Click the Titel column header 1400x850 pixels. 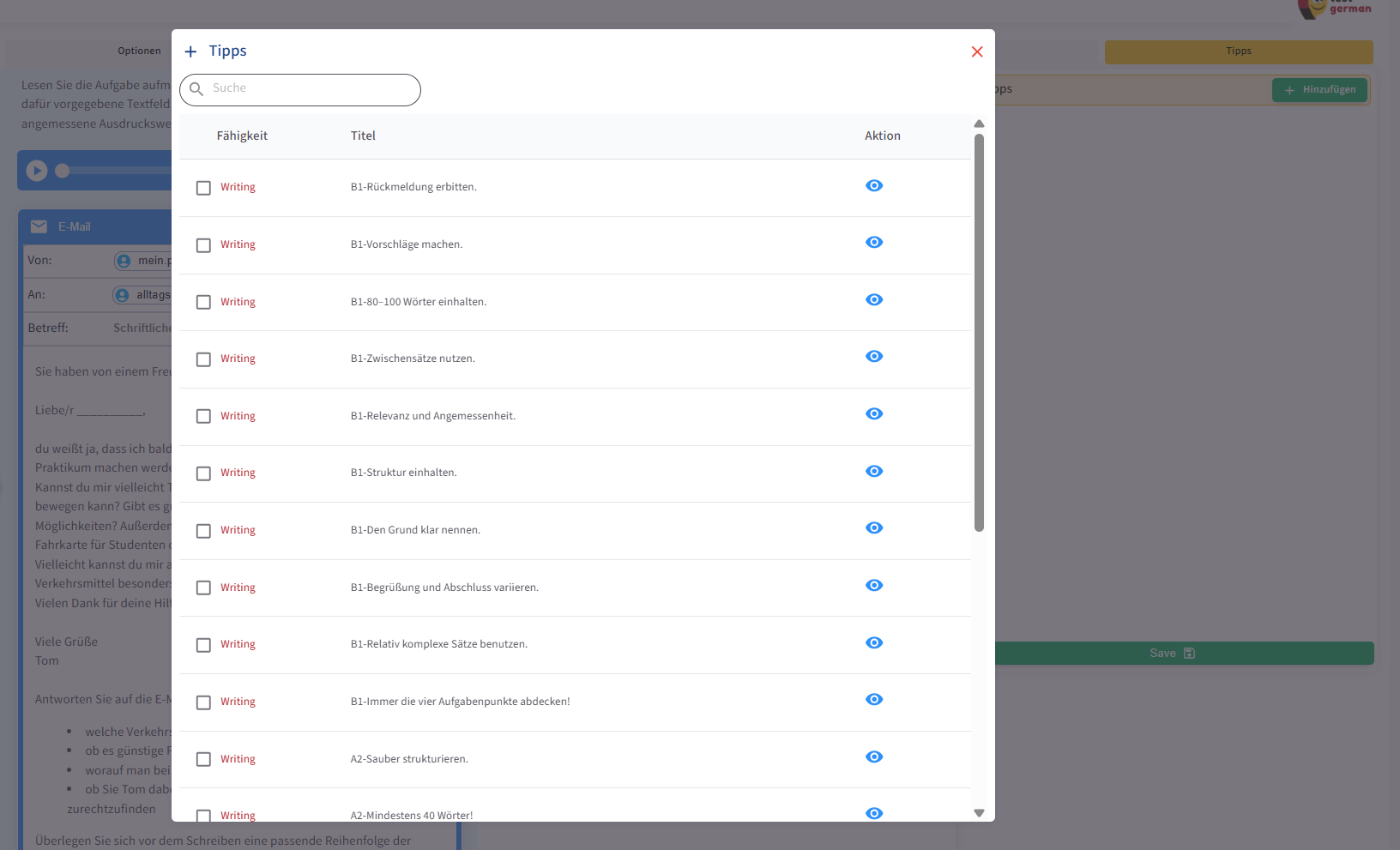click(363, 136)
